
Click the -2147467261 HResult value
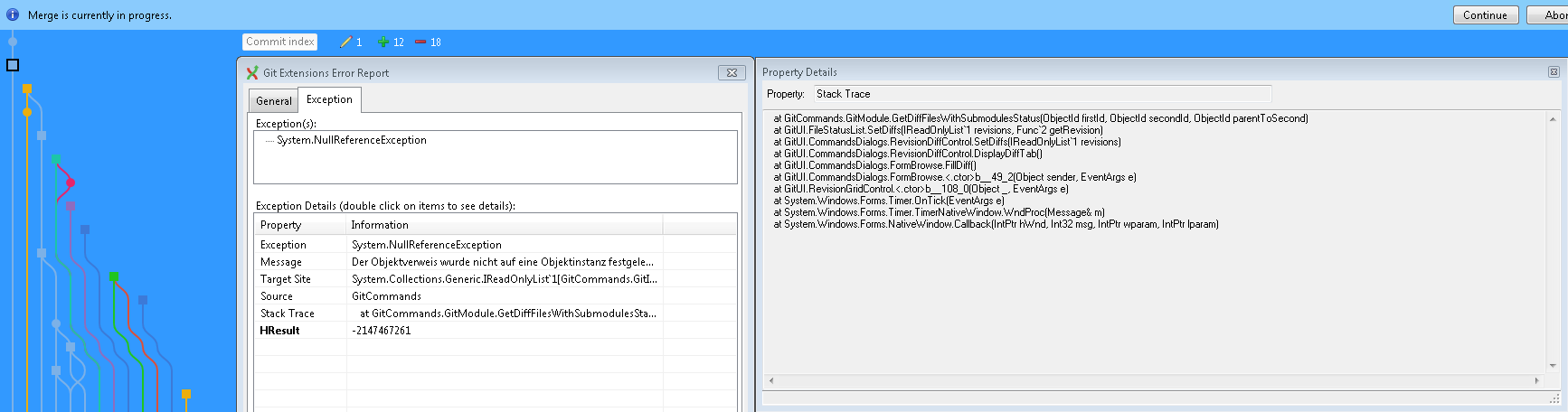pyautogui.click(x=381, y=331)
